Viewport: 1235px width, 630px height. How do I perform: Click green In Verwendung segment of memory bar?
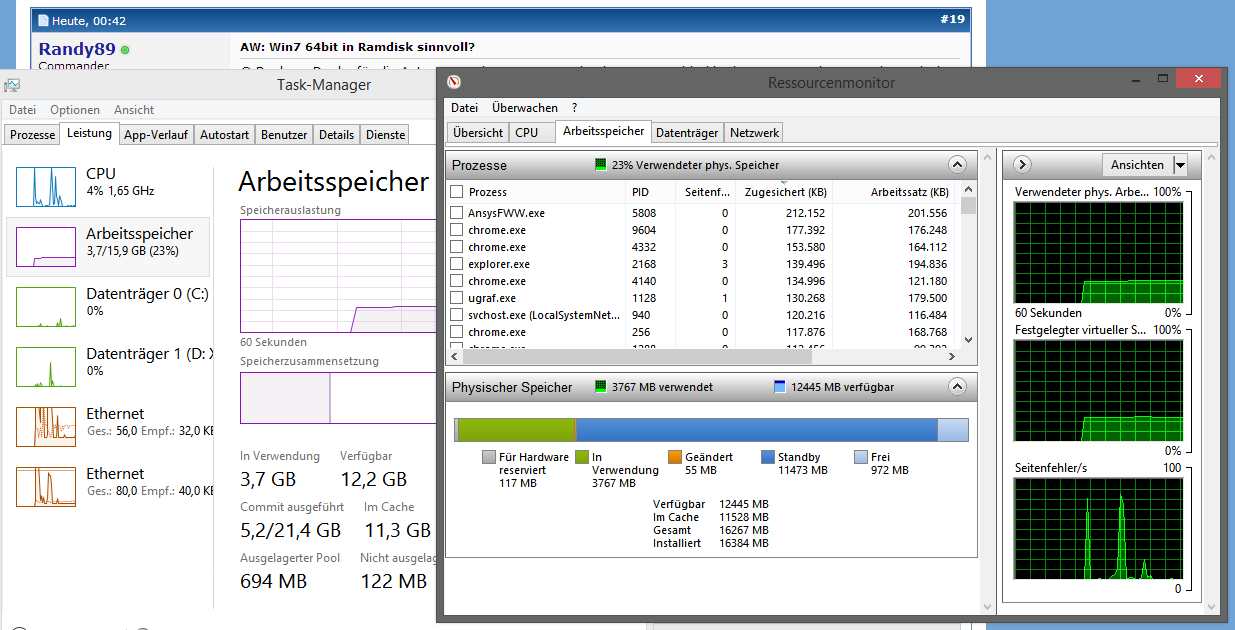click(x=517, y=430)
